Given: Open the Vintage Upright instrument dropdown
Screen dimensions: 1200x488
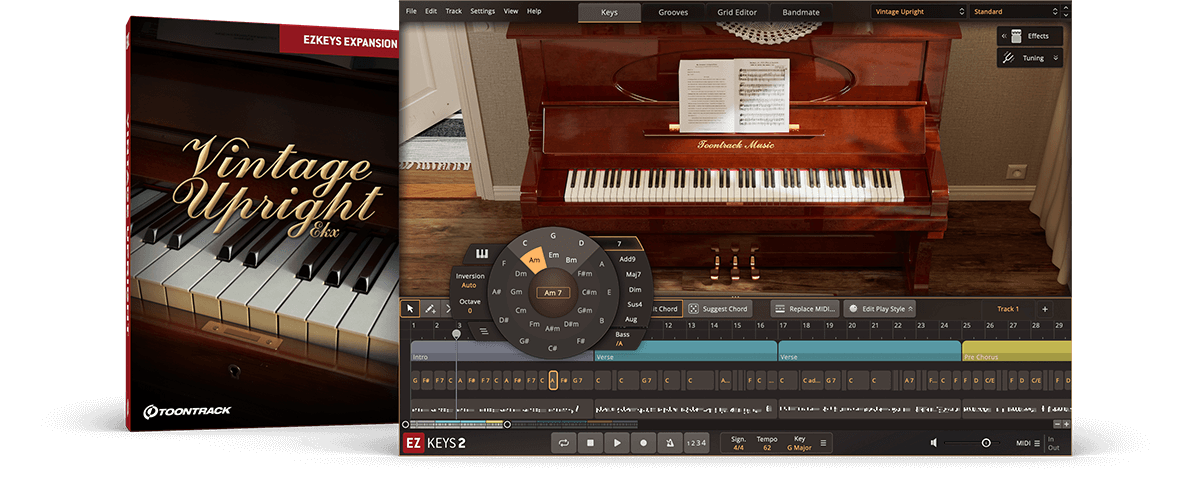Looking at the screenshot, I should coord(917,12).
